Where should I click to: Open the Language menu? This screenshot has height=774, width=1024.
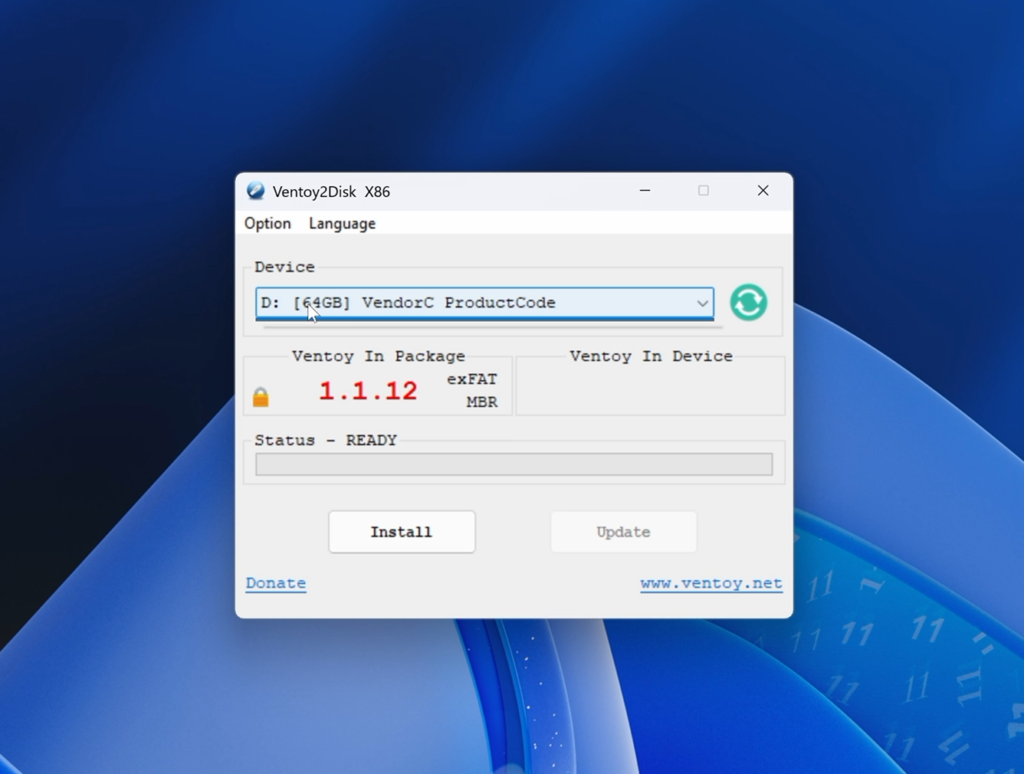click(342, 223)
